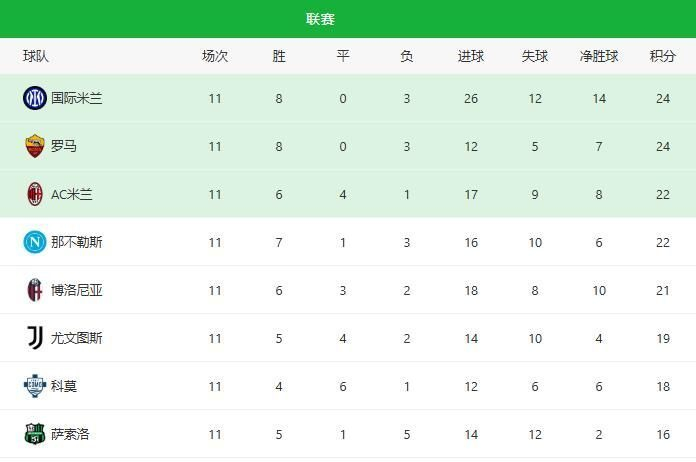
Task: Click the 球队 column header
Action: 37,56
